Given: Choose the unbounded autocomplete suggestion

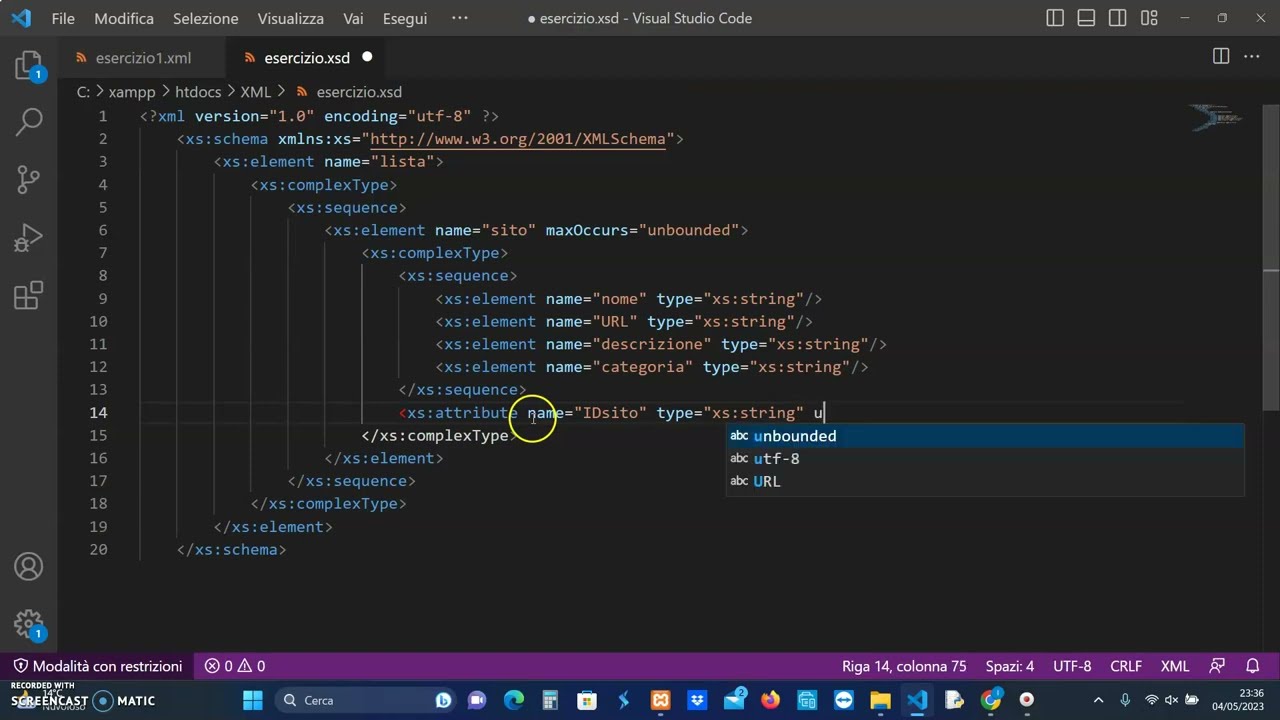Looking at the screenshot, I should point(985,436).
